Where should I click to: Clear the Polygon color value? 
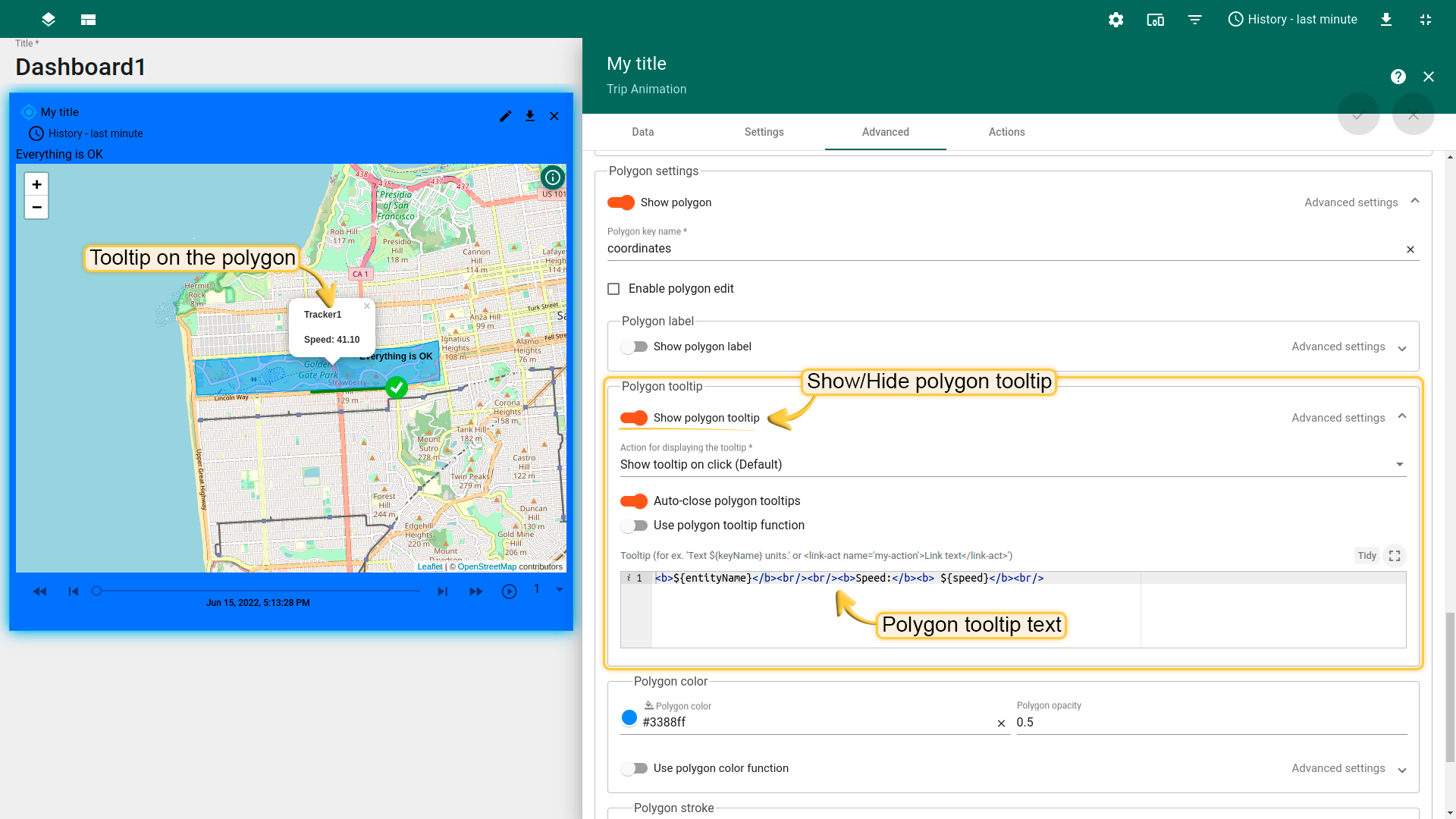pos(1001,723)
